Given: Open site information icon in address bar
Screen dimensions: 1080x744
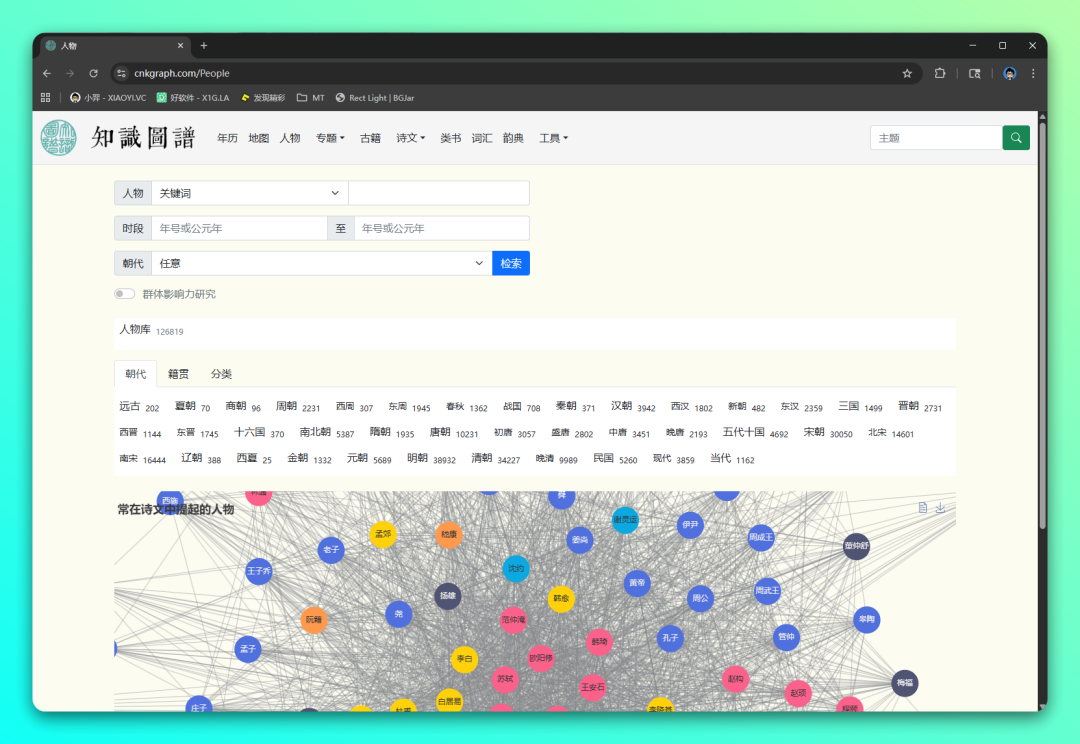Looking at the screenshot, I should coord(121,73).
